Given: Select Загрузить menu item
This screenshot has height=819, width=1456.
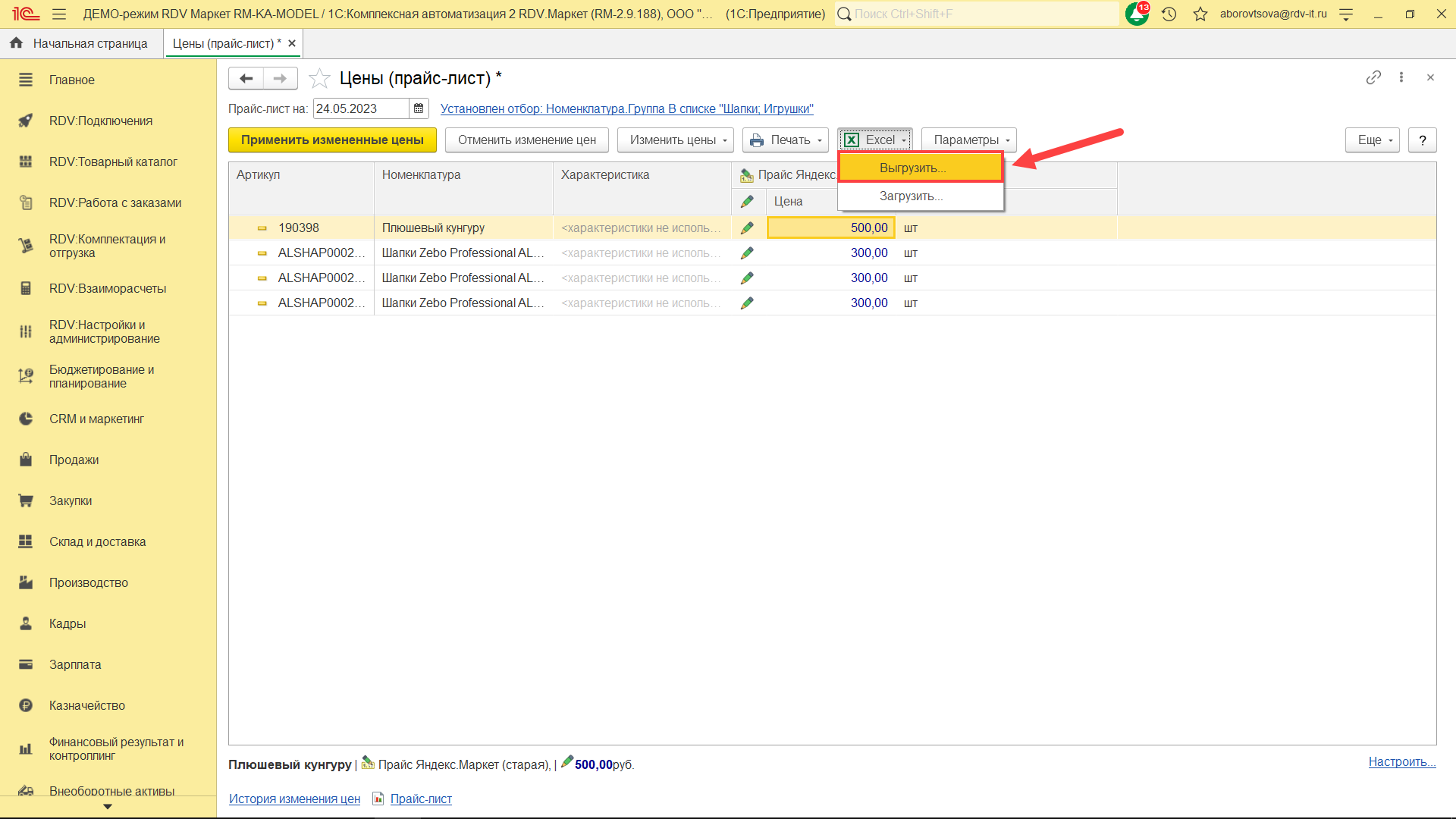Looking at the screenshot, I should point(911,196).
